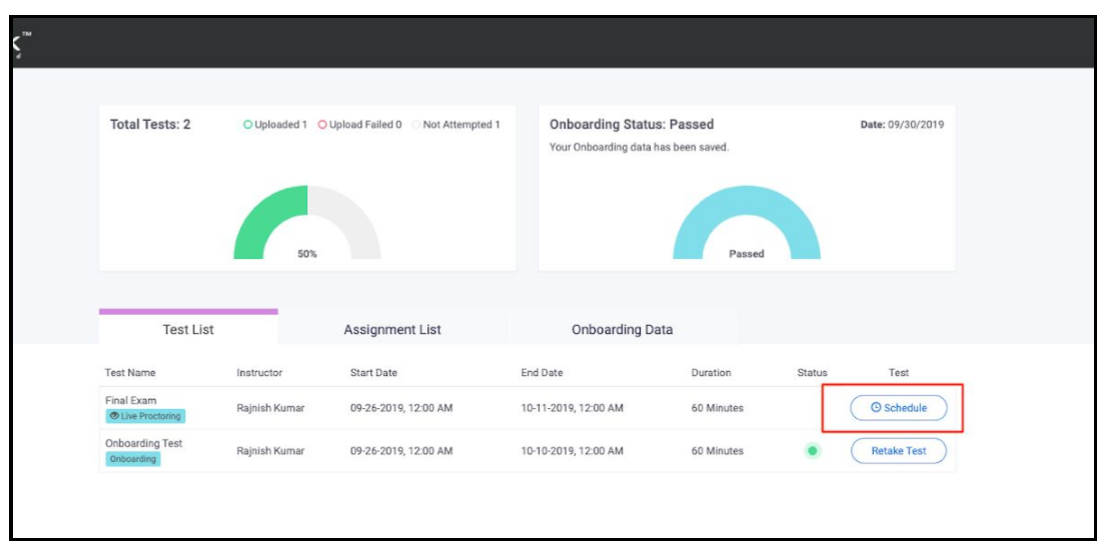Click Rajnish Kumar in the Final Exam row
The image size is (1111, 550).
coord(271,408)
